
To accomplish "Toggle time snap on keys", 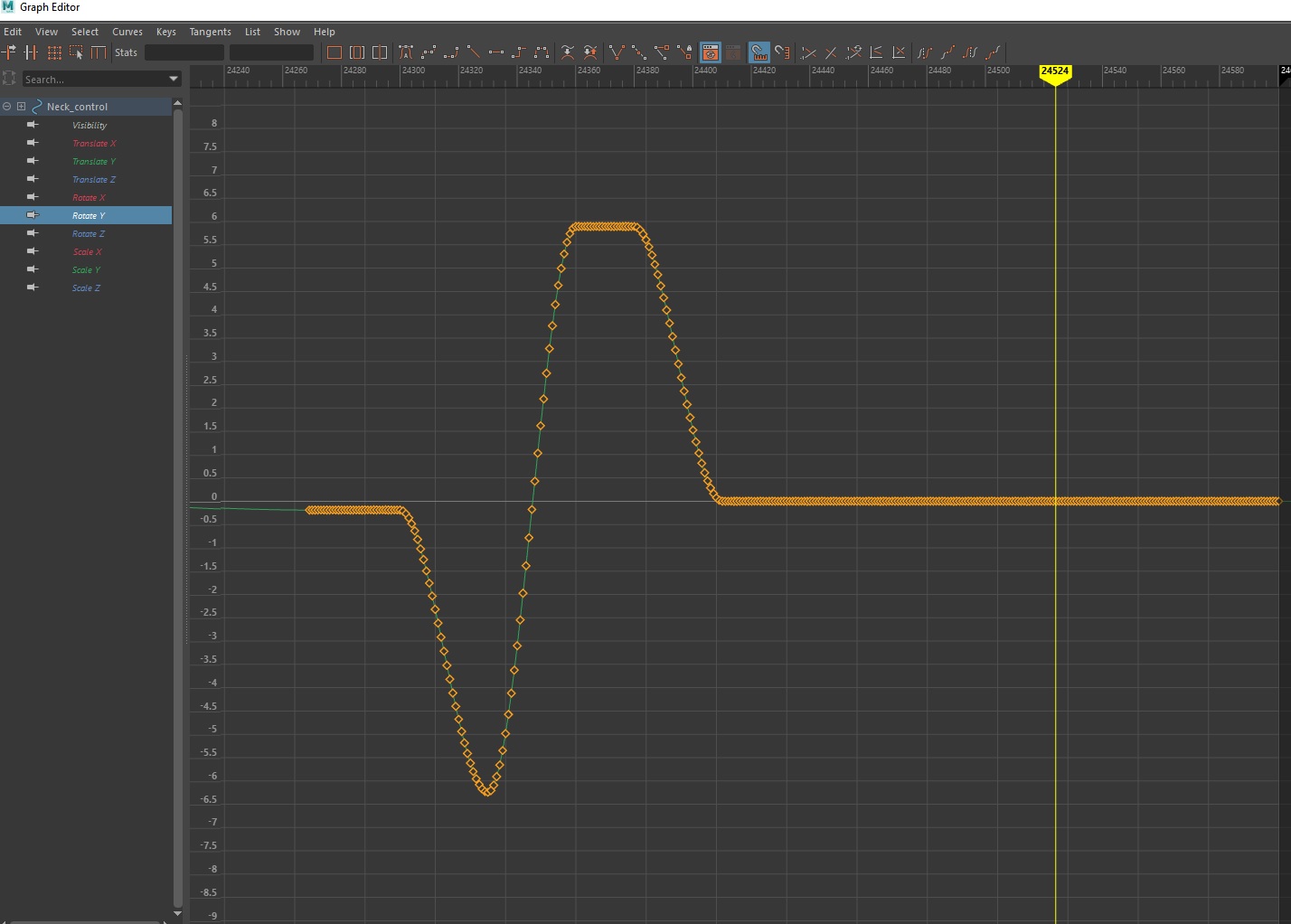I will click(759, 52).
